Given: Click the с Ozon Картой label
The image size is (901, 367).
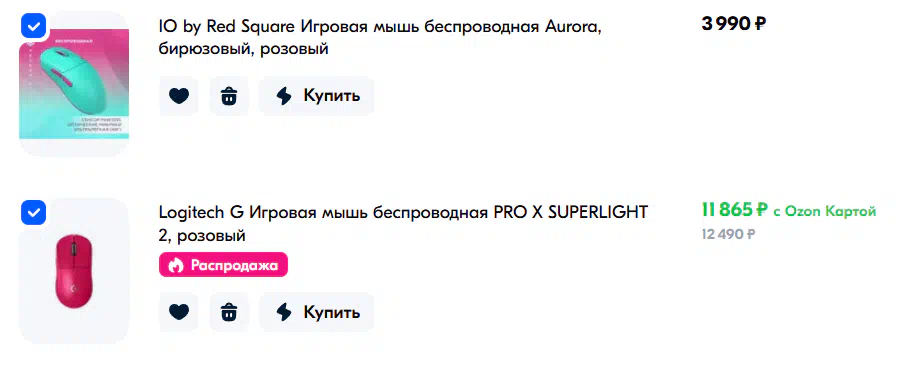Looking at the screenshot, I should click(x=825, y=211).
